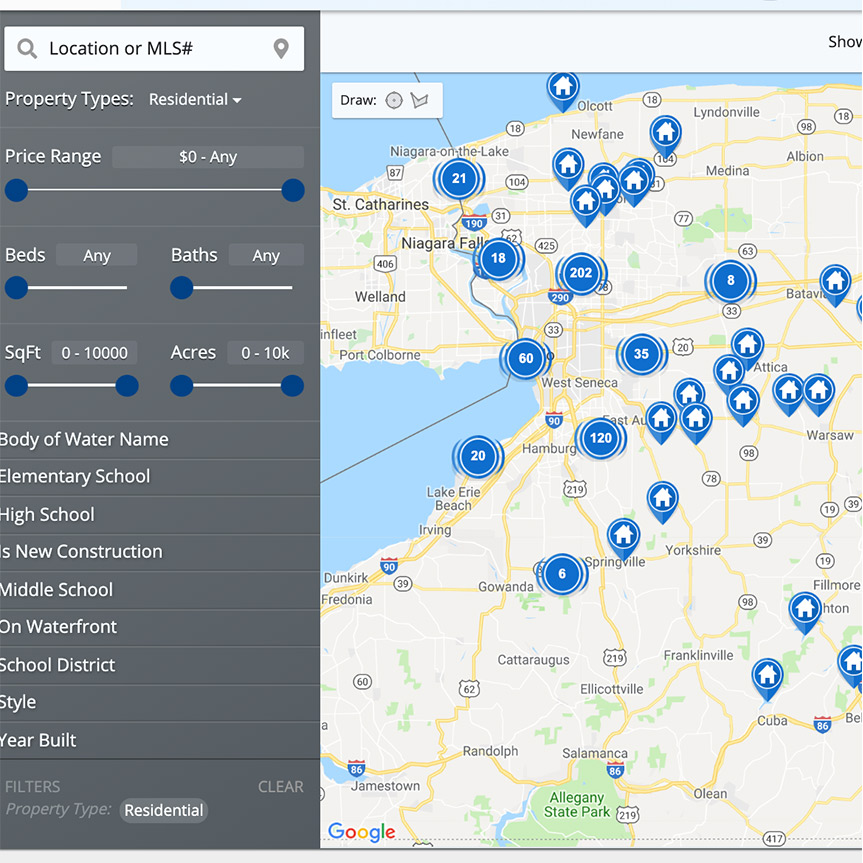Click the Acres value box 0 - 10k
863x863 pixels.
[x=265, y=353]
